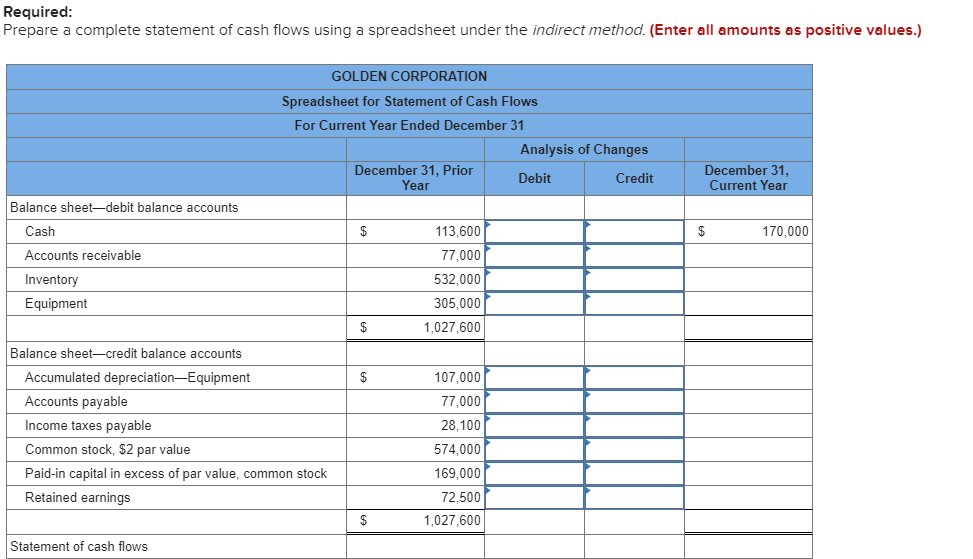
Task: Click Accounts payable prior value 77,000
Action: [x=461, y=401]
